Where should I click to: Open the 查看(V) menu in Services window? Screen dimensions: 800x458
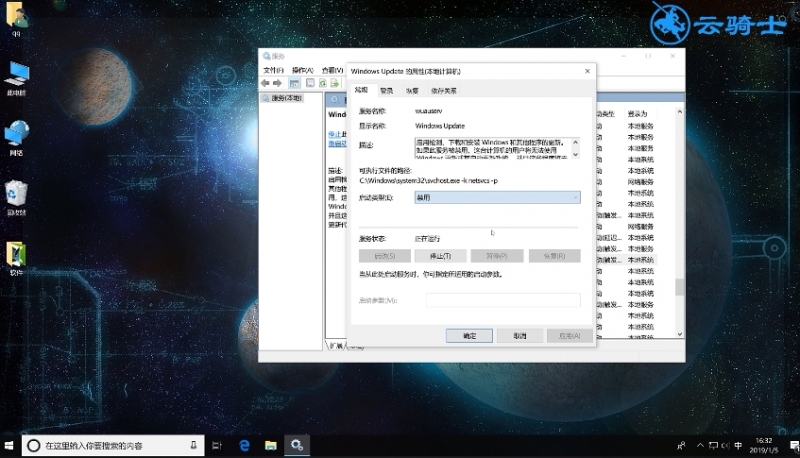point(332,70)
